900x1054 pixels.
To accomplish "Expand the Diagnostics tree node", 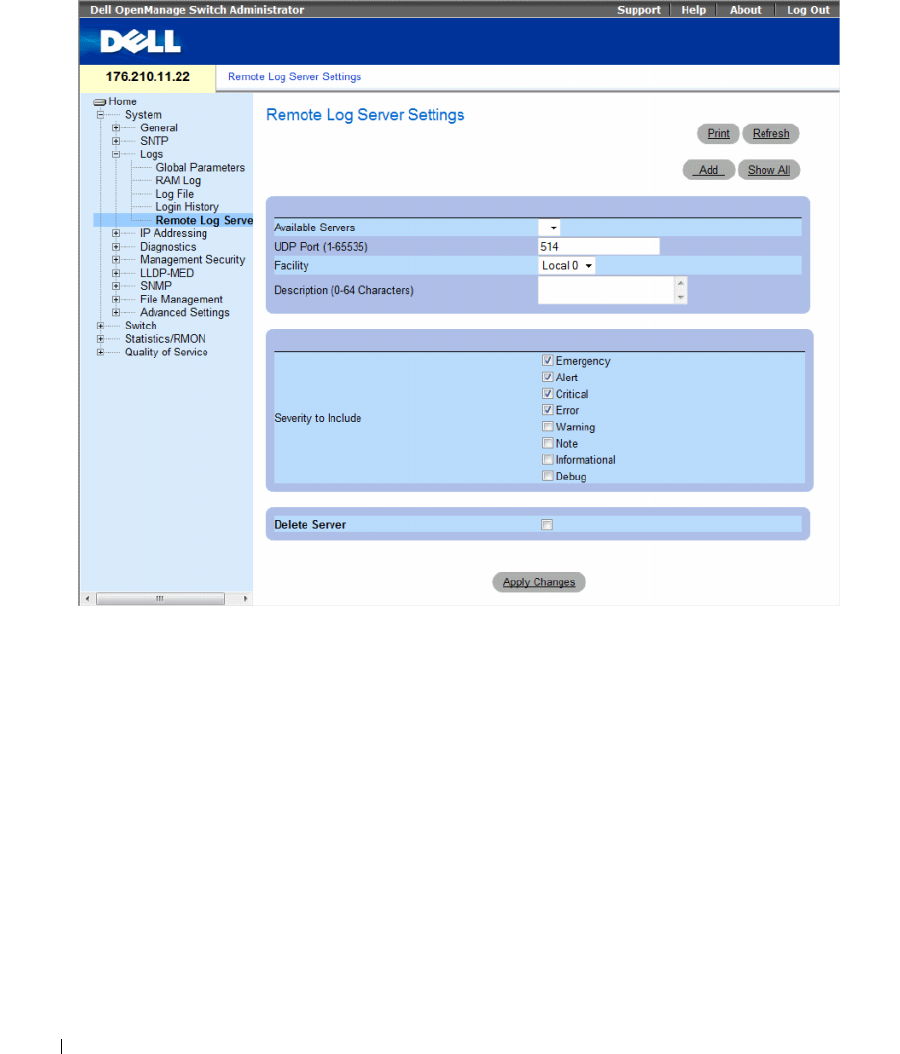I will click(116, 247).
